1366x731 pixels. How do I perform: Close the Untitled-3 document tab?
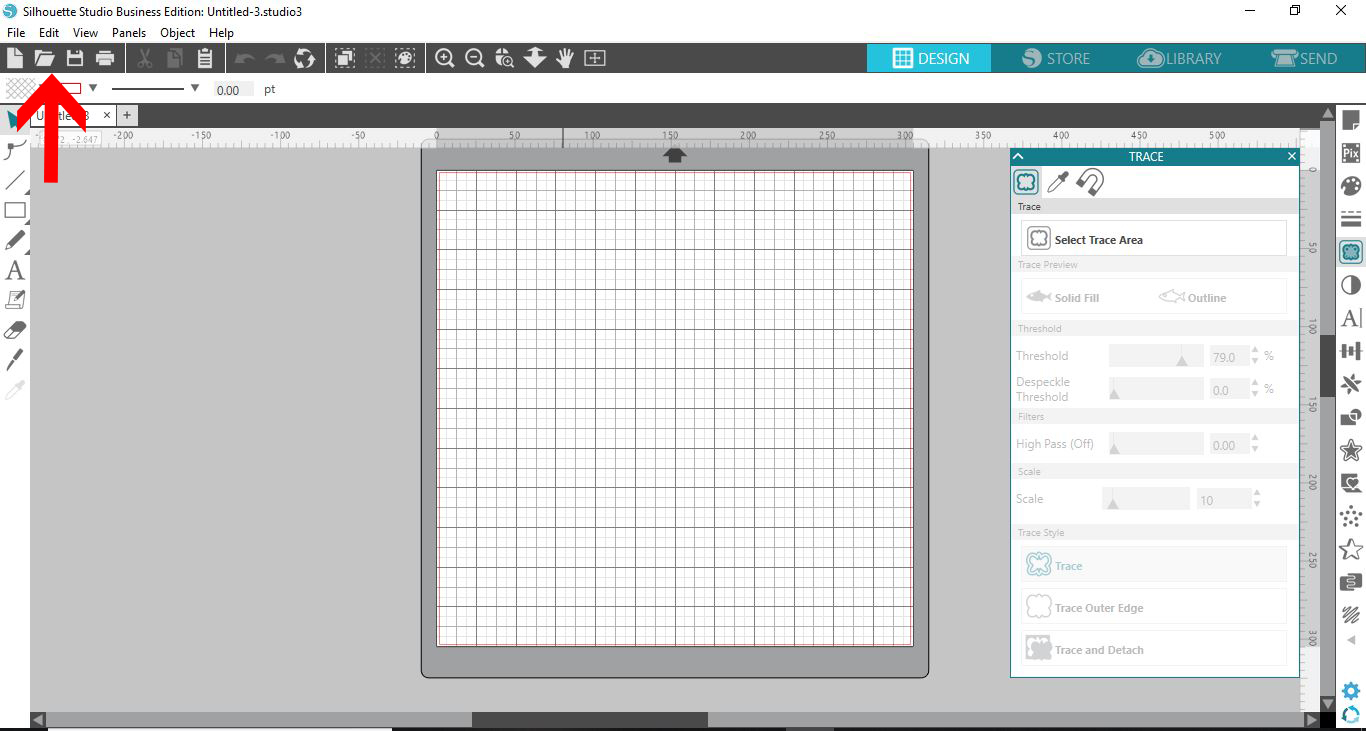coord(108,116)
